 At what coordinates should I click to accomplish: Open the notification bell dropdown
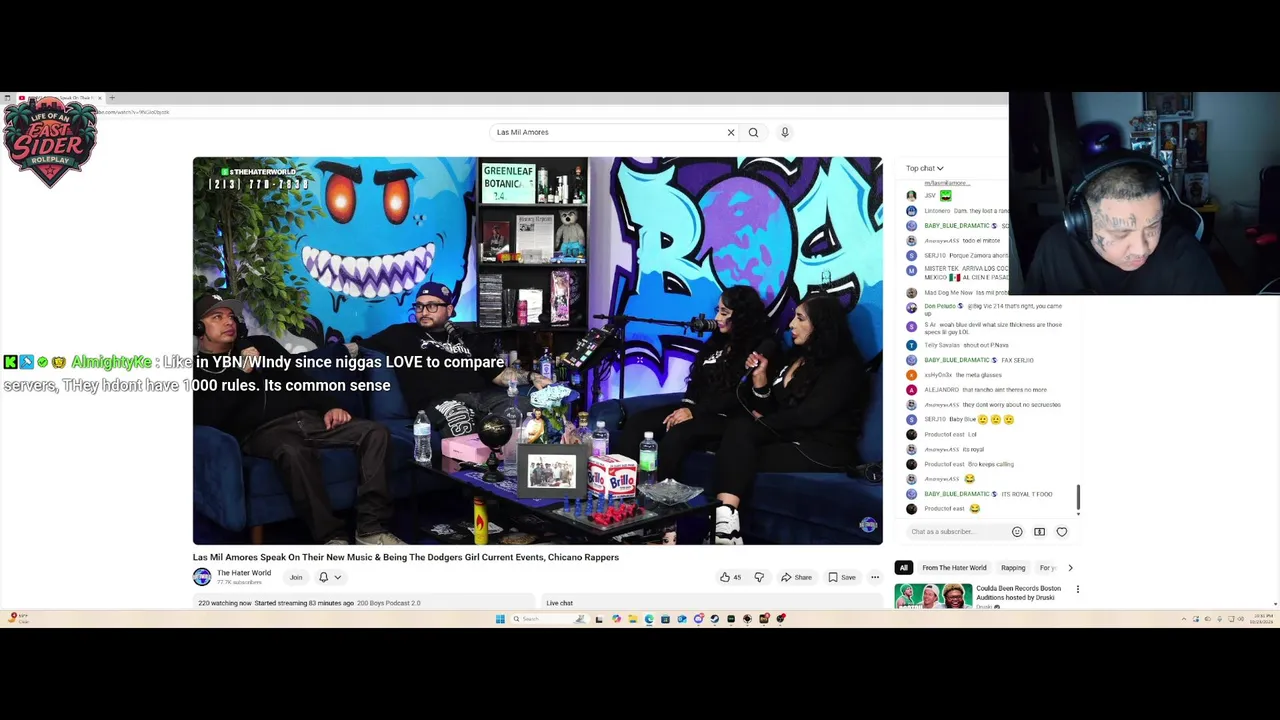click(329, 577)
